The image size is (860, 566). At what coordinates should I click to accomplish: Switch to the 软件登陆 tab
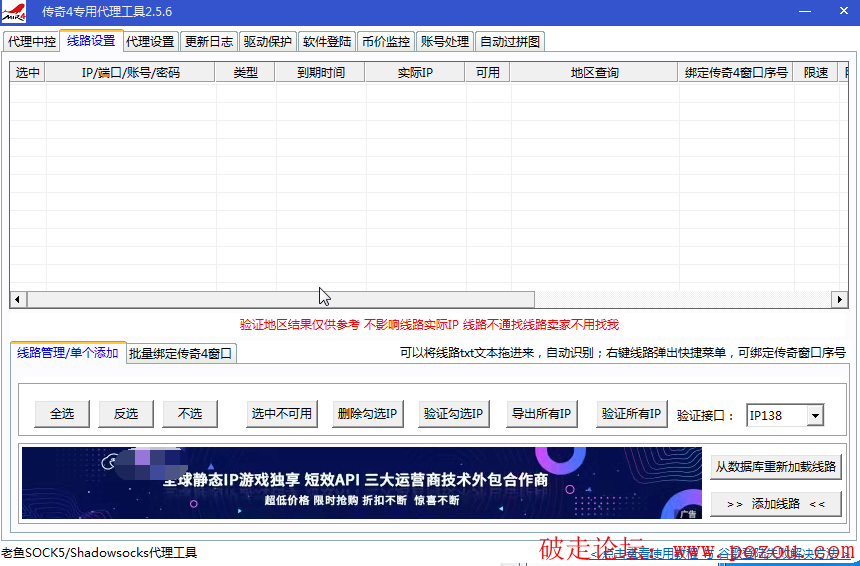point(327,42)
